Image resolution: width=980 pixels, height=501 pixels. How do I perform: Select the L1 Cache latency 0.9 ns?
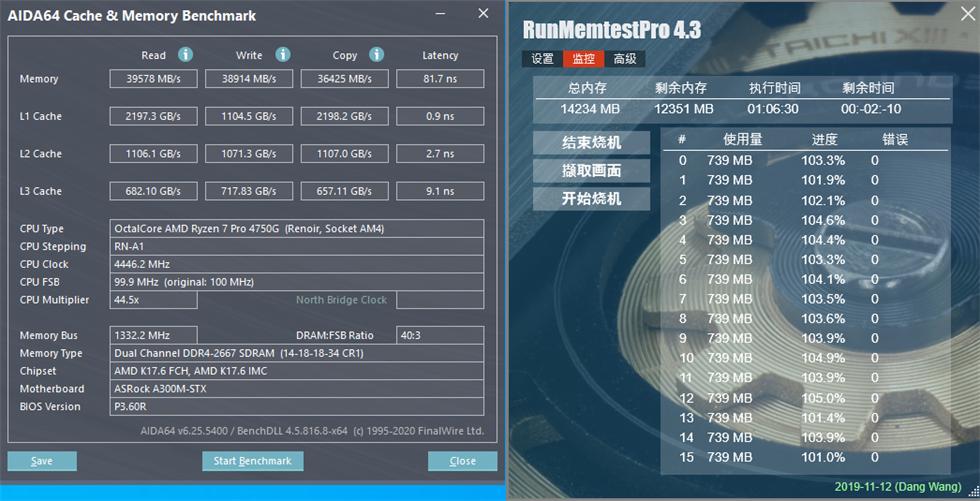click(x=440, y=116)
